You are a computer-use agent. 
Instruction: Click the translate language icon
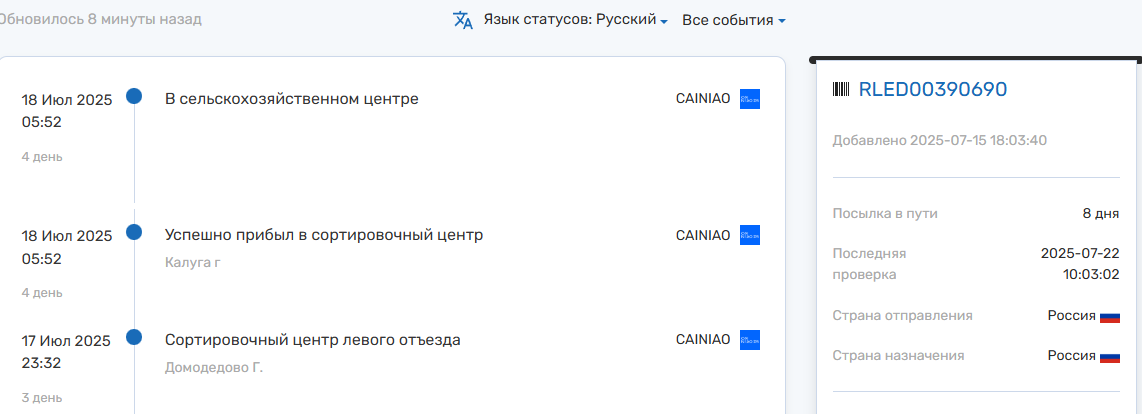click(x=463, y=20)
